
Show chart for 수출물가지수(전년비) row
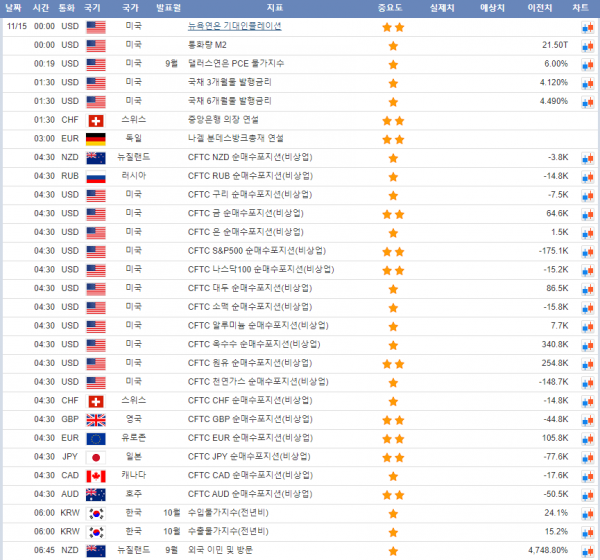point(587,531)
